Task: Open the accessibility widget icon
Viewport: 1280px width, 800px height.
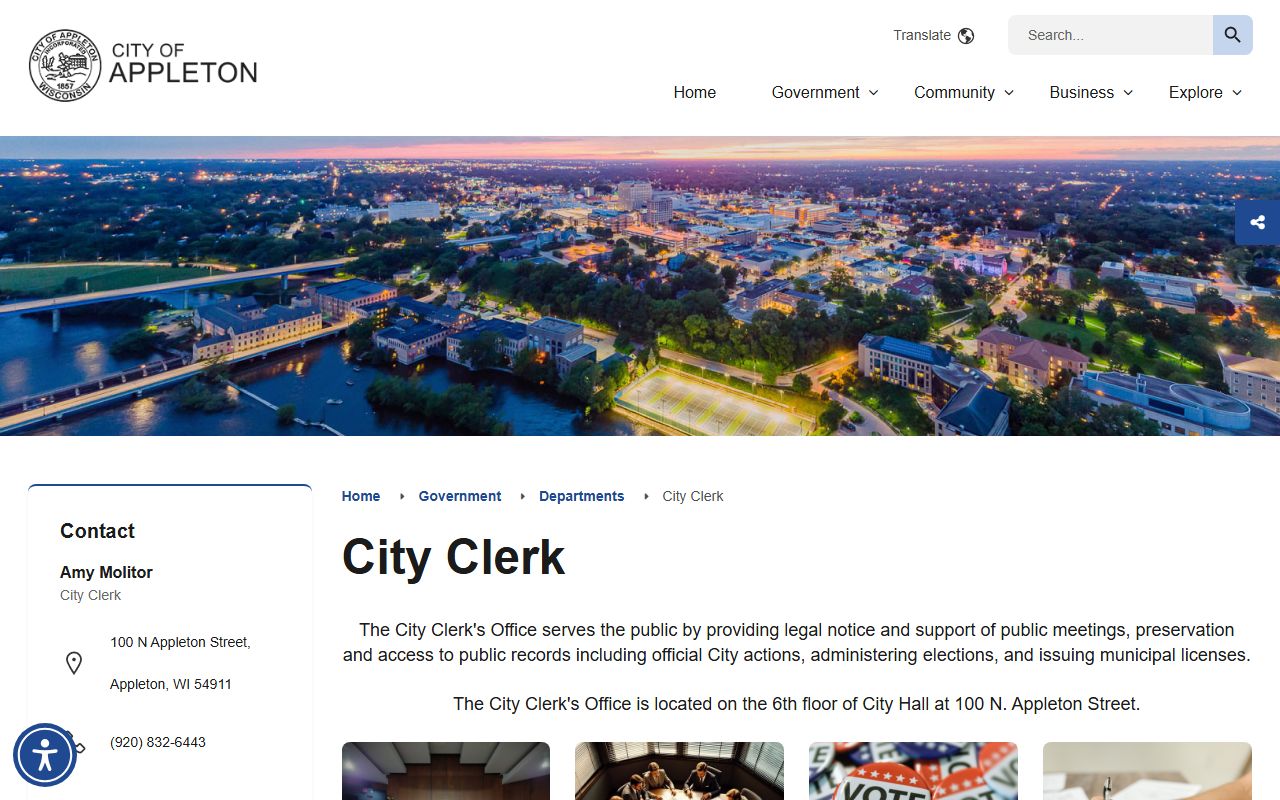Action: 45,755
